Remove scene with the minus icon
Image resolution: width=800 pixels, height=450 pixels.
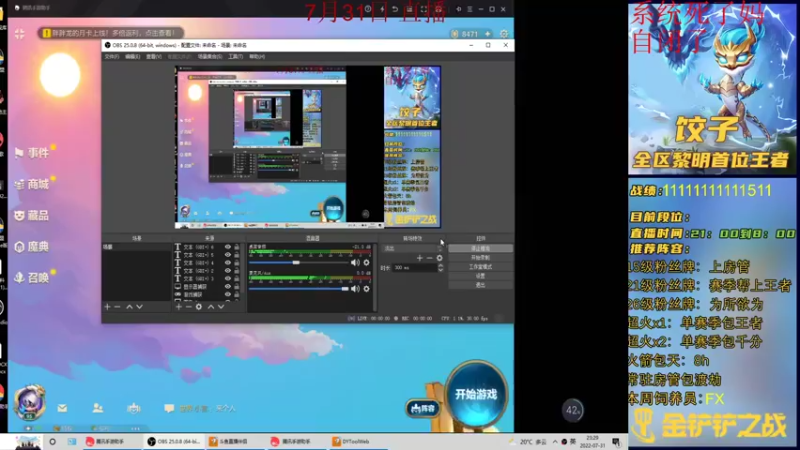(117, 307)
